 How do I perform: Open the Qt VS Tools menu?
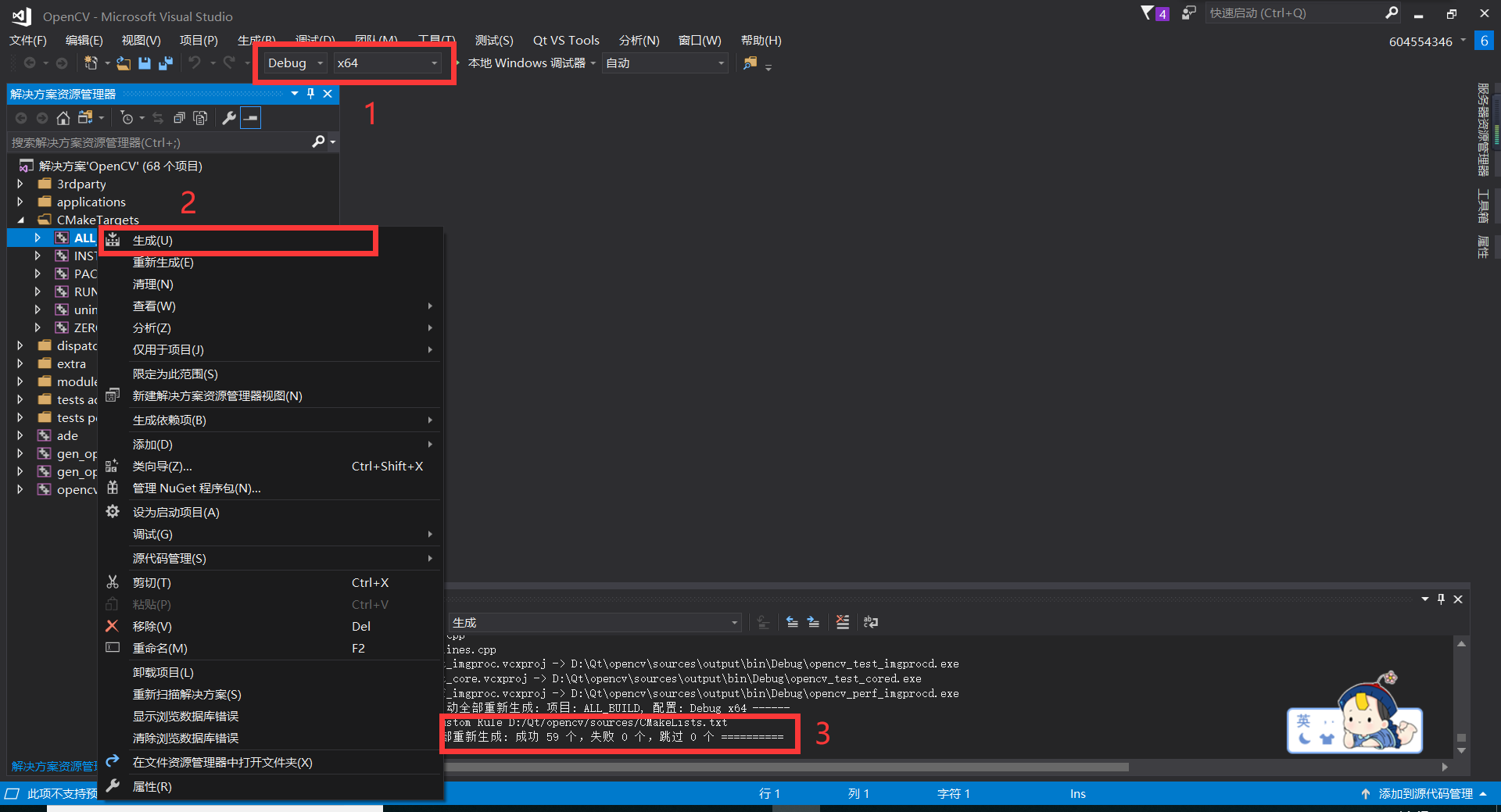coord(565,40)
